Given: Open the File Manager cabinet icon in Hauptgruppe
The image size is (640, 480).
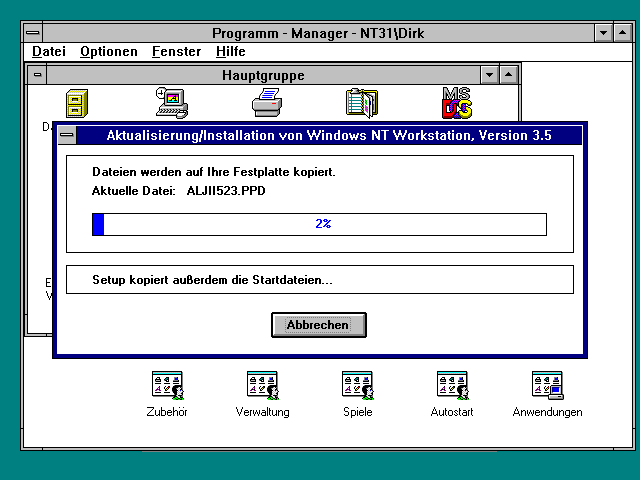Looking at the screenshot, I should 77,104.
